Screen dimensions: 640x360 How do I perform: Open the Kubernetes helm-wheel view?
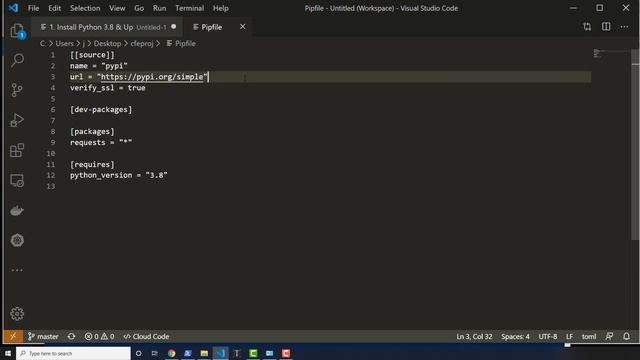17,240
